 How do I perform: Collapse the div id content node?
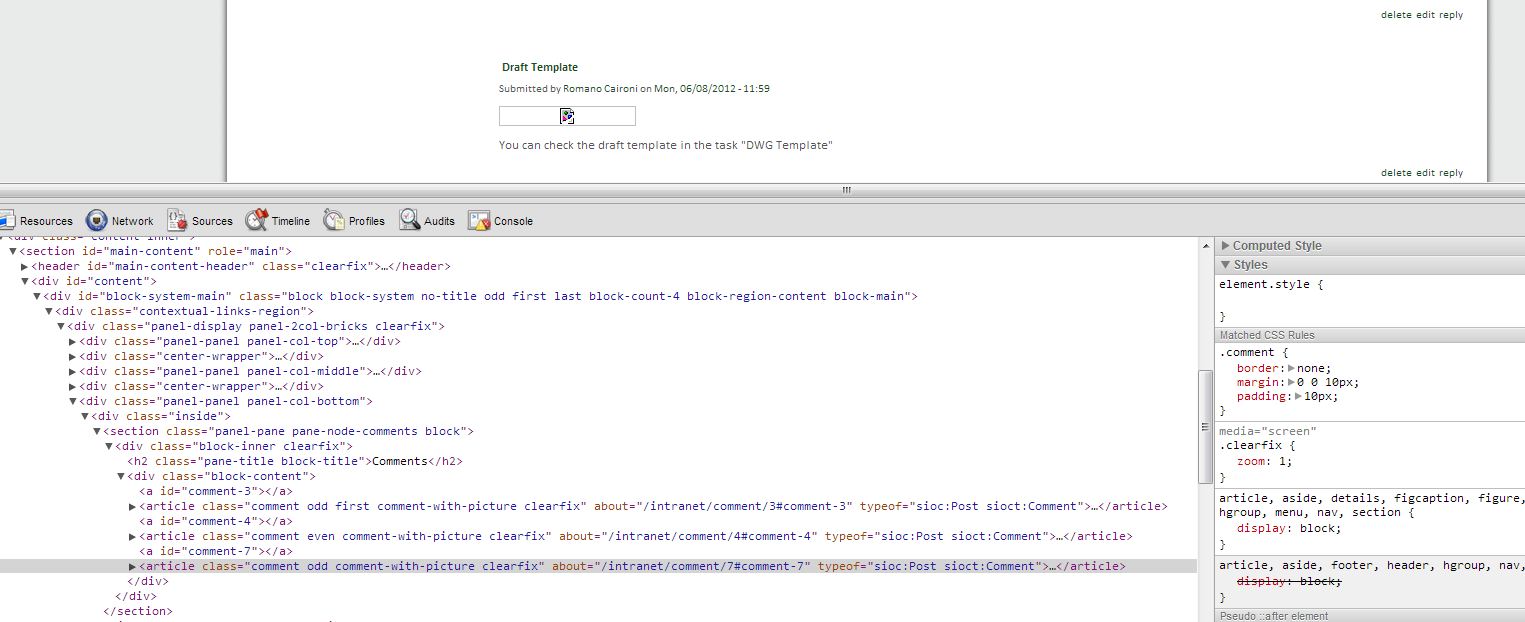[x=25, y=281]
